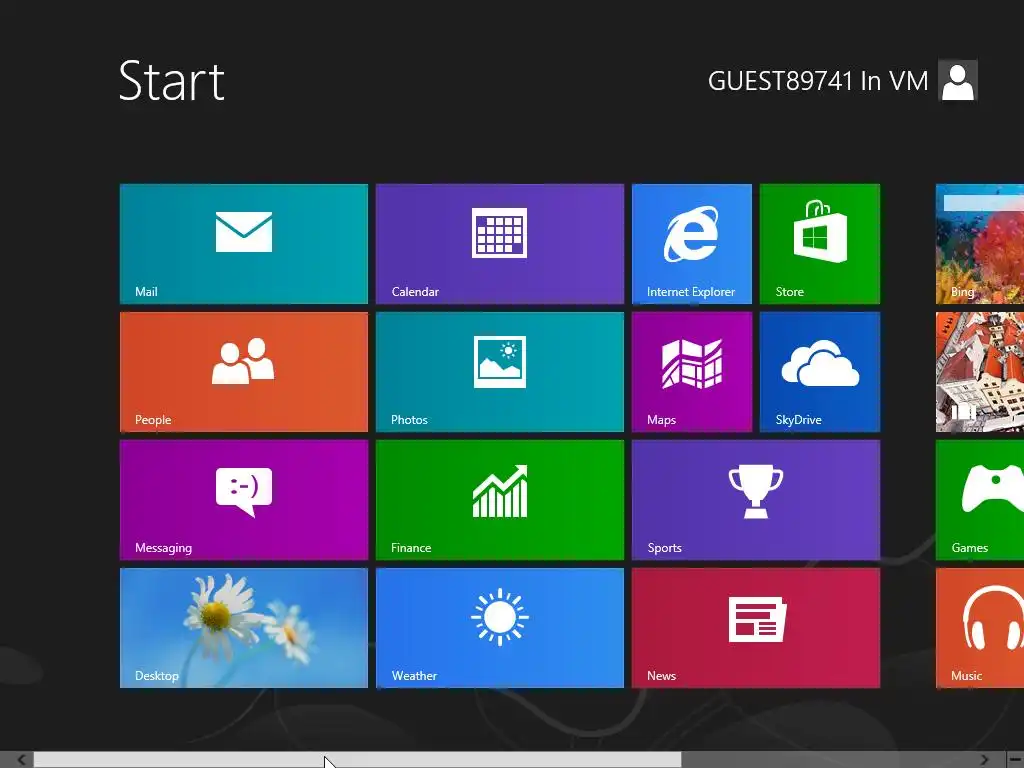Open the Photos tile
This screenshot has height=768, width=1024.
500,372
